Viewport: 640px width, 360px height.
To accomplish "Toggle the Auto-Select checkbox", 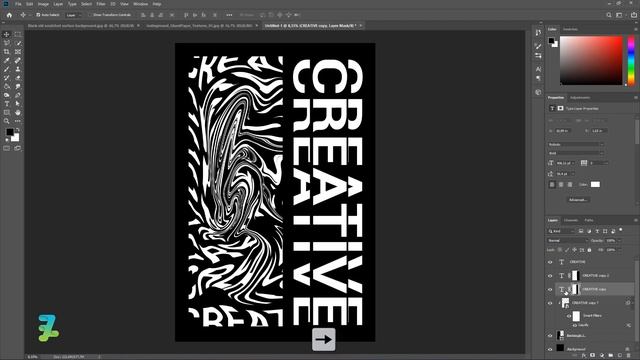I will pos(38,15).
